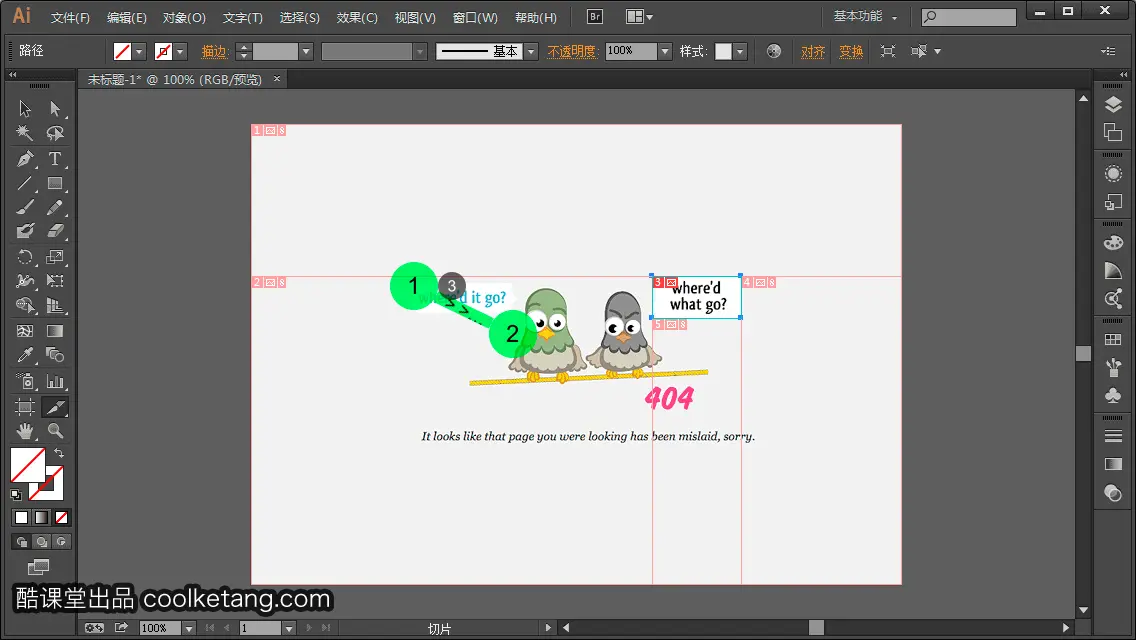Open the 文件(F) menu
1136x640 pixels.
click(x=70, y=17)
